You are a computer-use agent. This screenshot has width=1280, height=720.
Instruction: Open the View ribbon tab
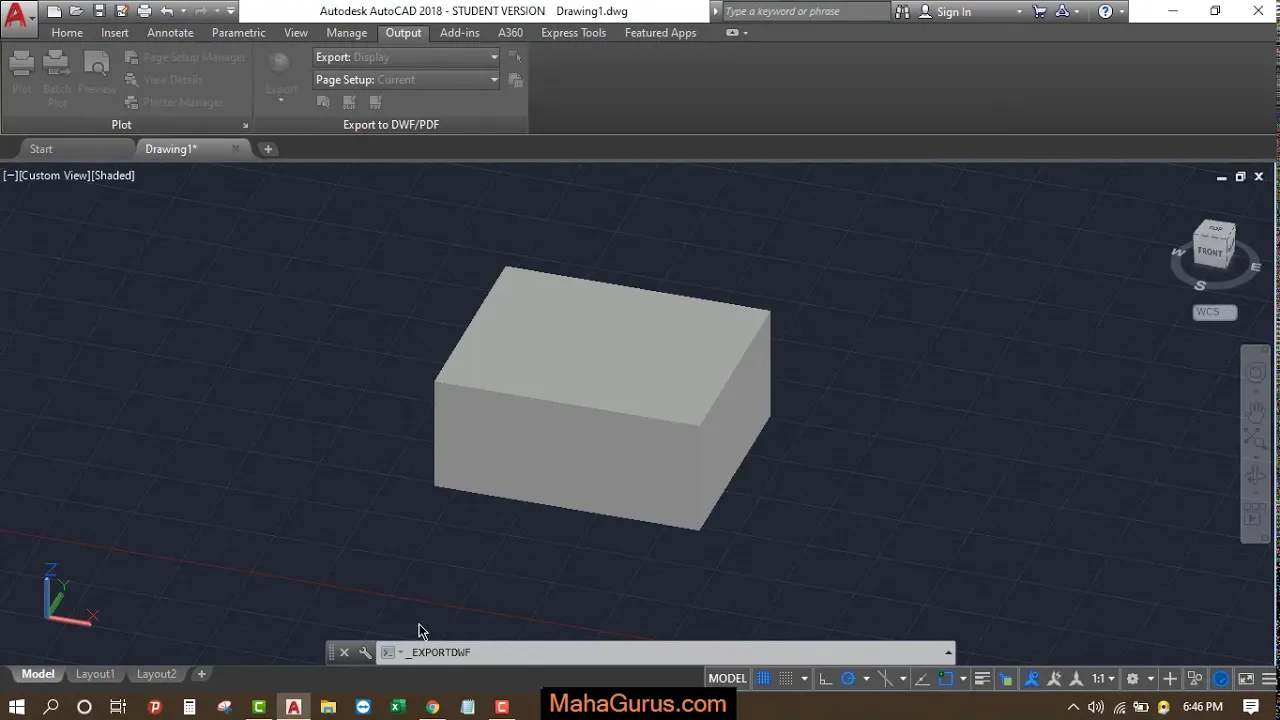(x=296, y=33)
